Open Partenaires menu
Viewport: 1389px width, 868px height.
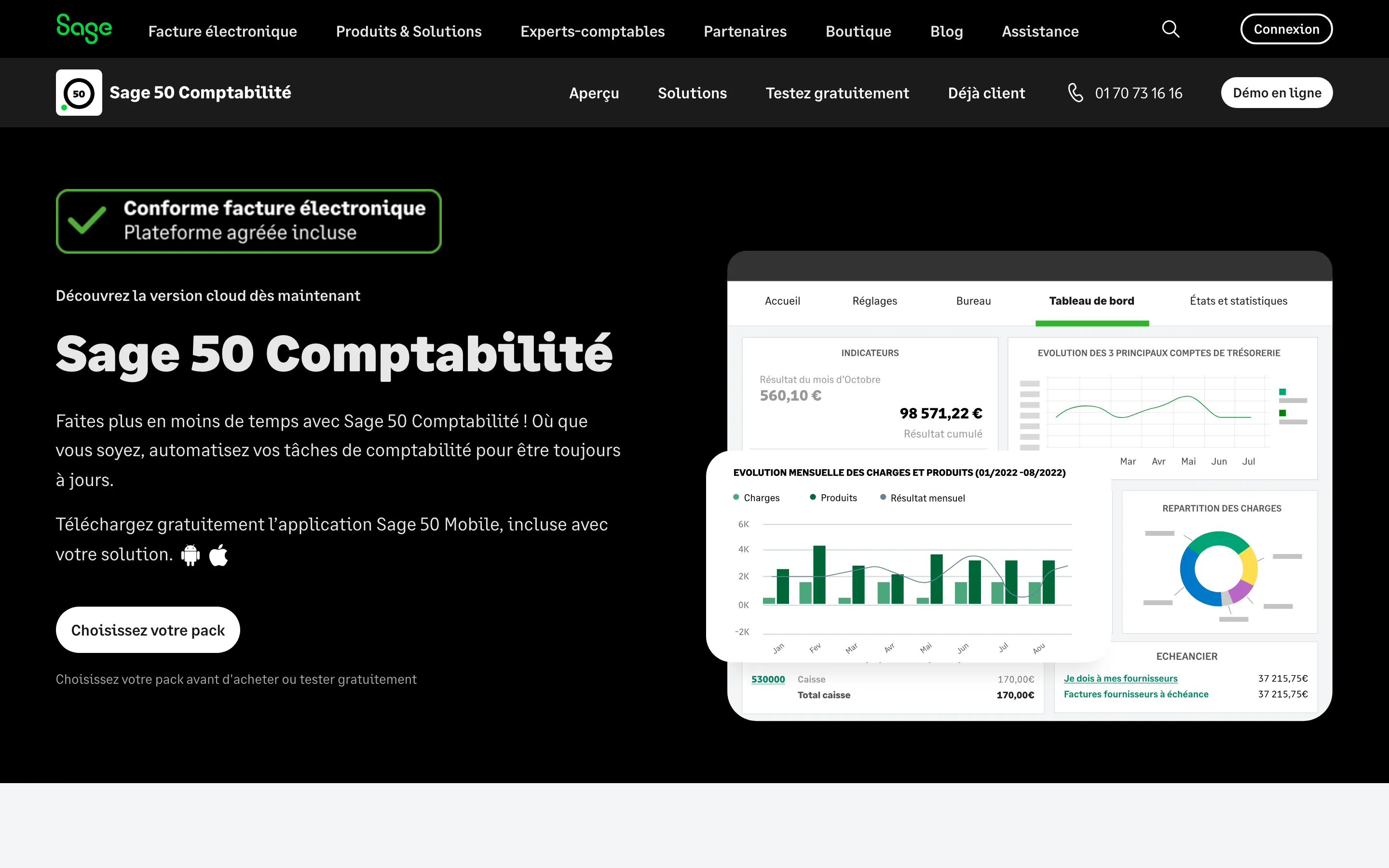click(745, 31)
